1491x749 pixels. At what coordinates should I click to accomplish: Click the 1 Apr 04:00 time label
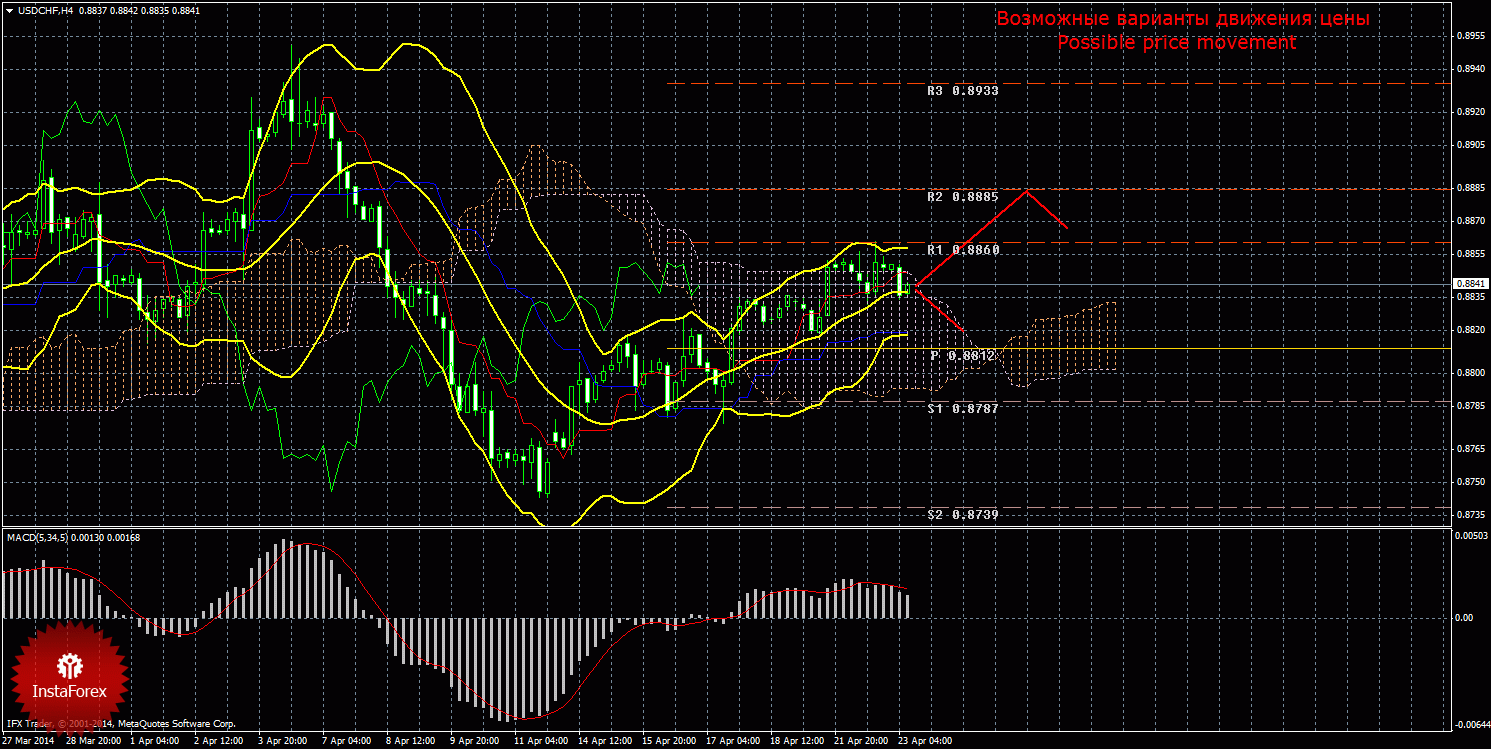click(155, 742)
